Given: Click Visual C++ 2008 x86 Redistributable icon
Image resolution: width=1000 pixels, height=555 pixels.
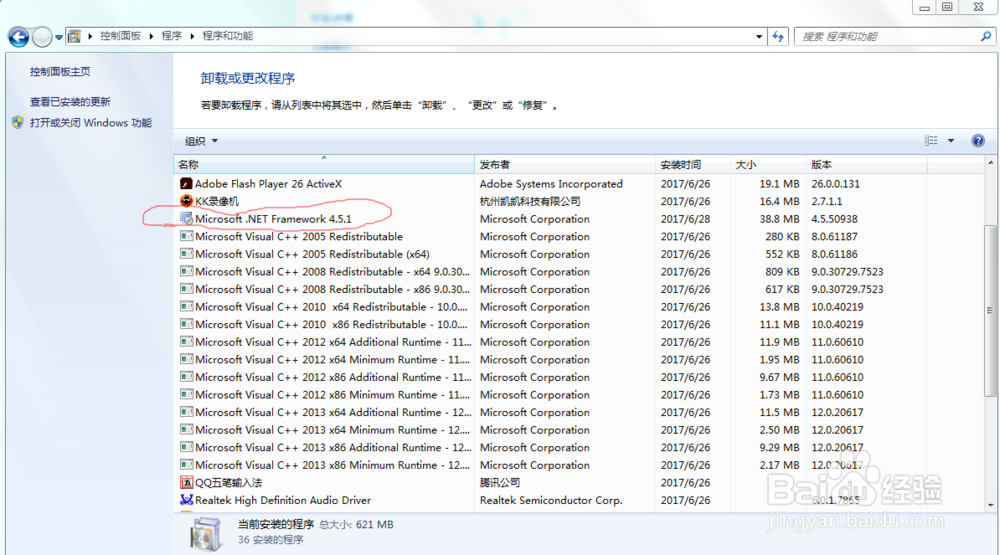Looking at the screenshot, I should tap(186, 289).
